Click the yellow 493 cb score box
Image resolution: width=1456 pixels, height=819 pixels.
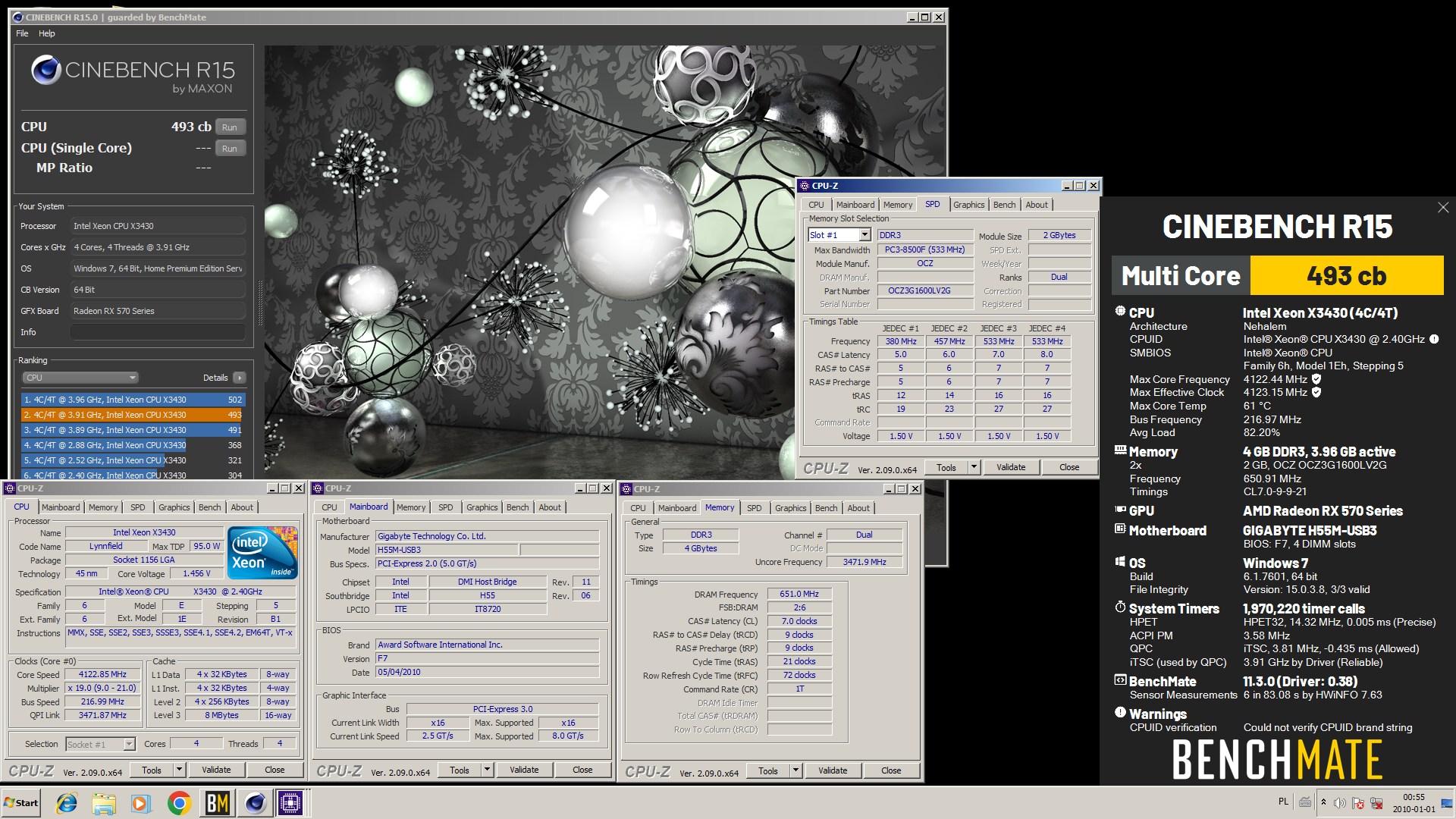[x=1346, y=275]
